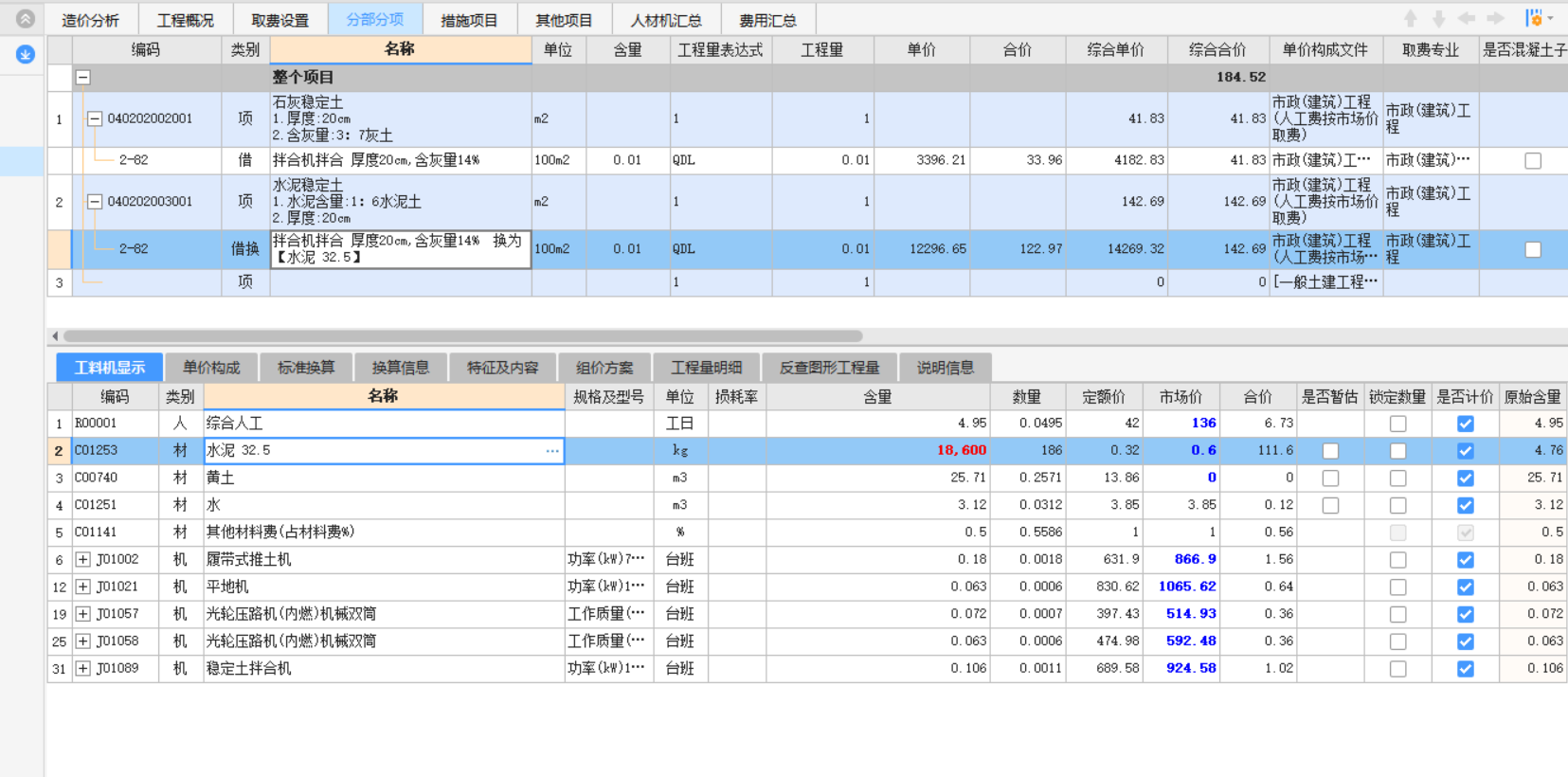Collapse item 040202003001 tree node
Image resolution: width=1568 pixels, height=777 pixels.
pyautogui.click(x=95, y=202)
